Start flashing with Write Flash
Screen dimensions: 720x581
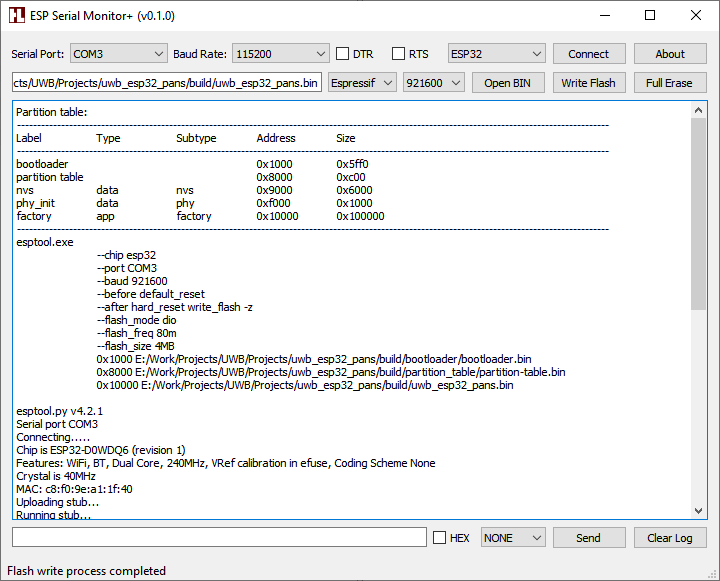click(588, 83)
